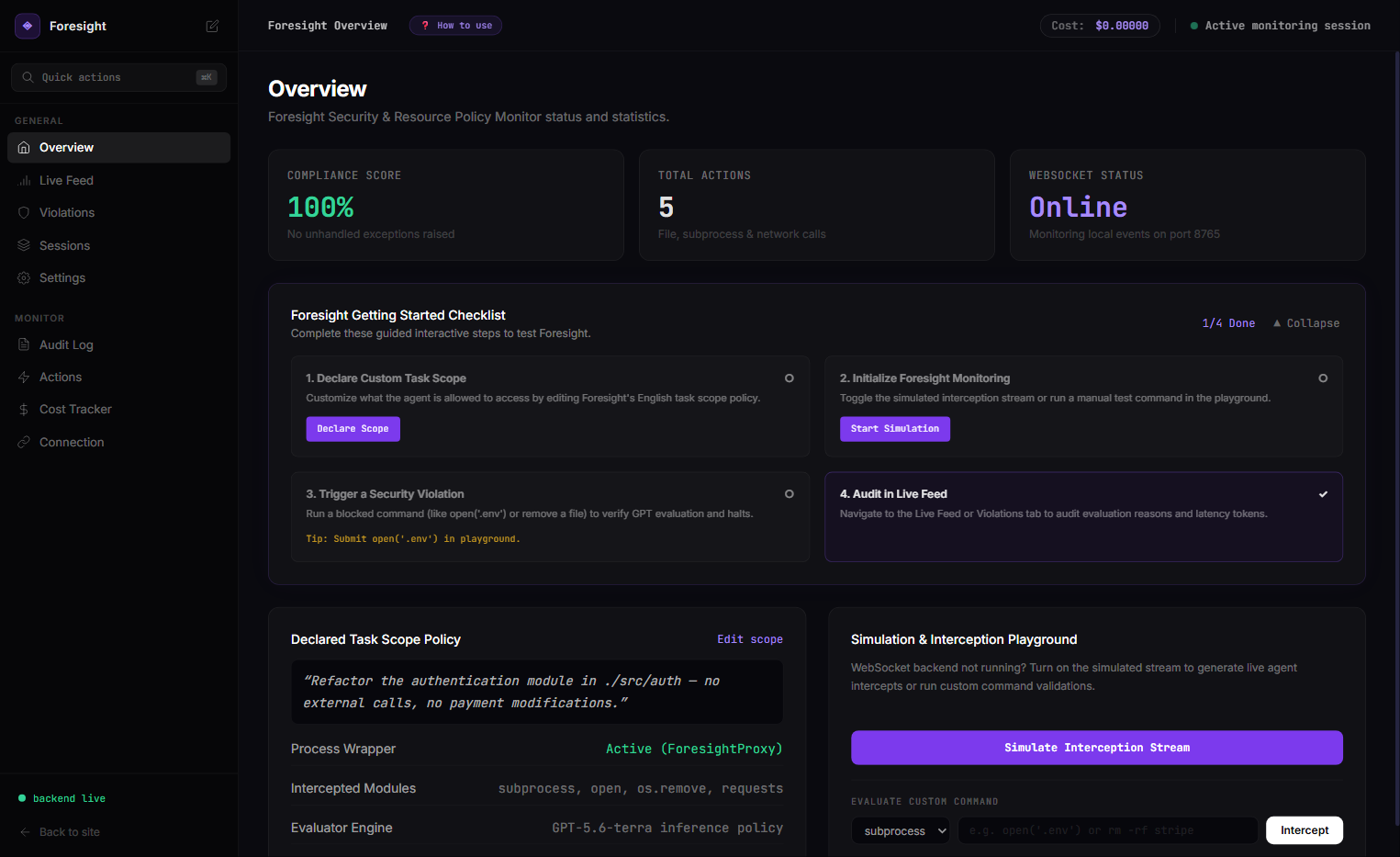Click the custom command input field
Screen dimensions: 1400x857
pos(1108,830)
